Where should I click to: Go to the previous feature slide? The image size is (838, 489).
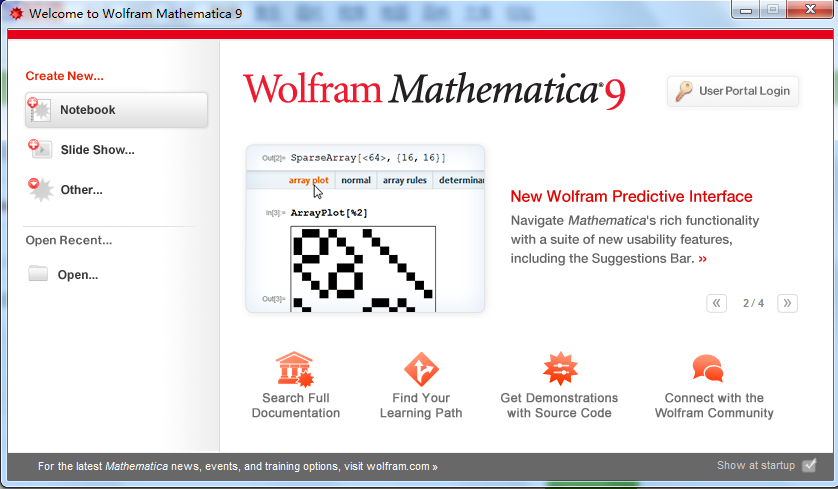coord(716,303)
